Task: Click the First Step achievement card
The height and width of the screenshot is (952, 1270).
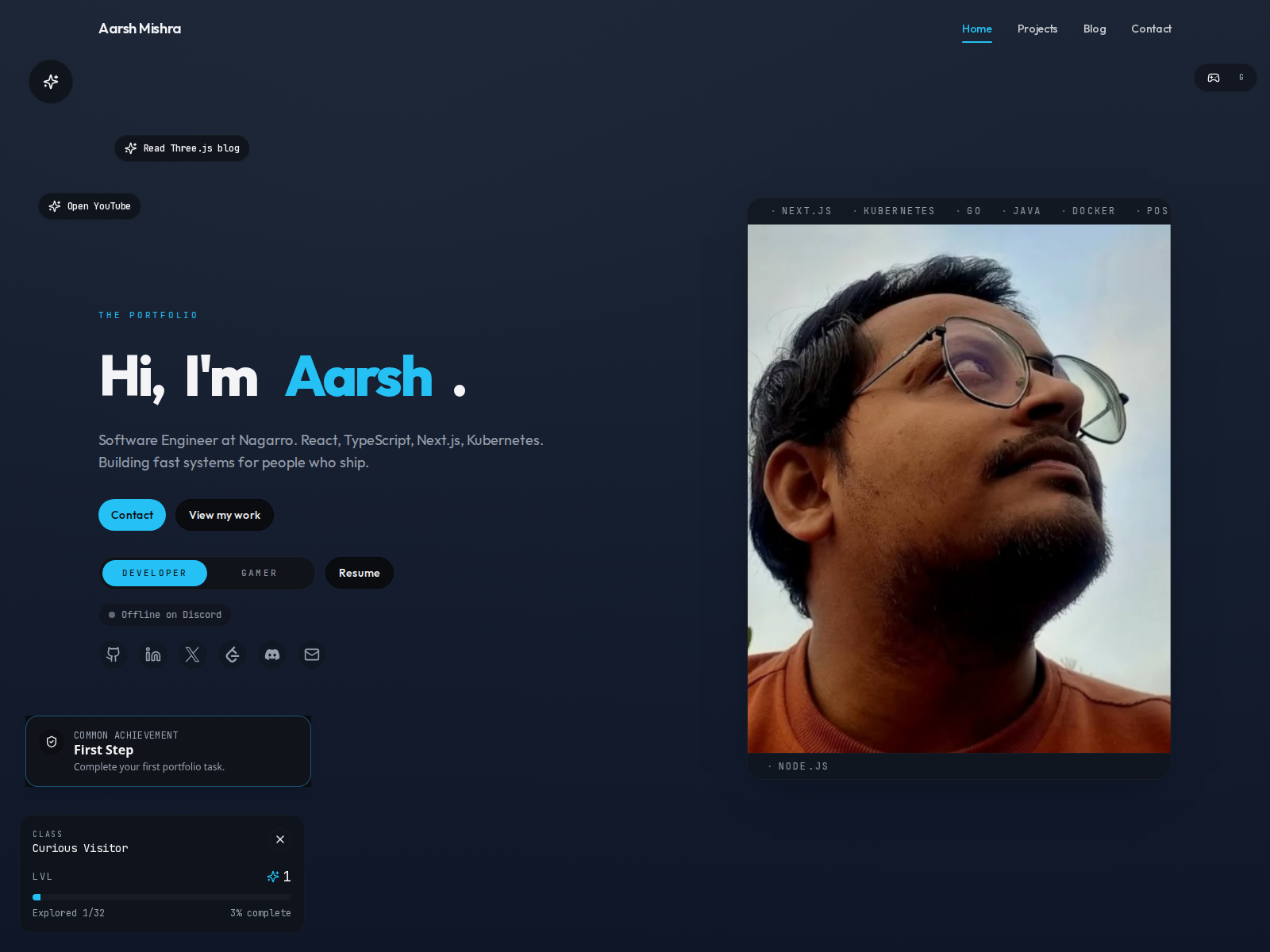Action: (x=168, y=751)
